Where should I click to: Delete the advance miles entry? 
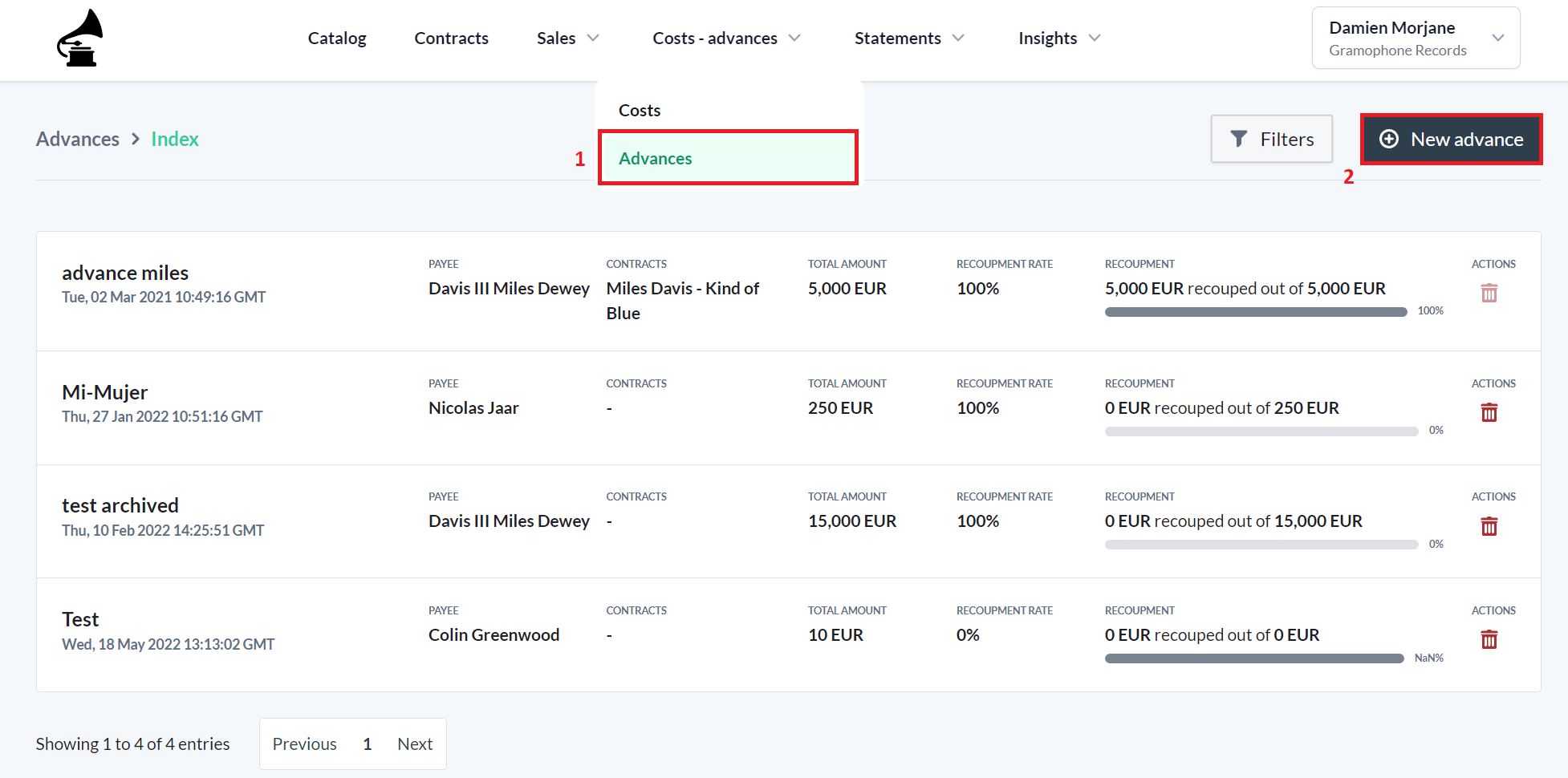click(1489, 293)
